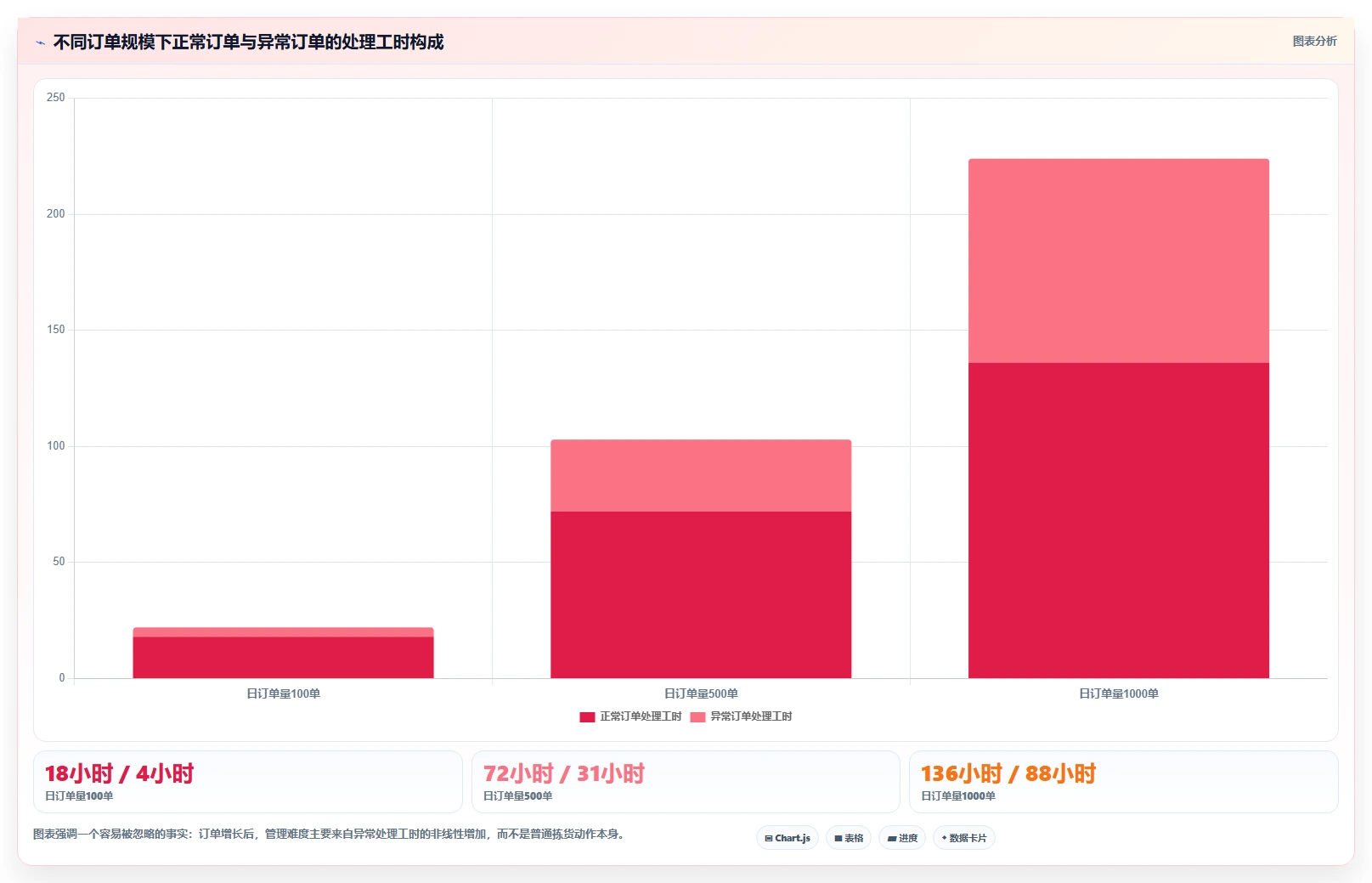1372x883 pixels.
Task: Click the Chart.js tag chip
Action: (788, 838)
